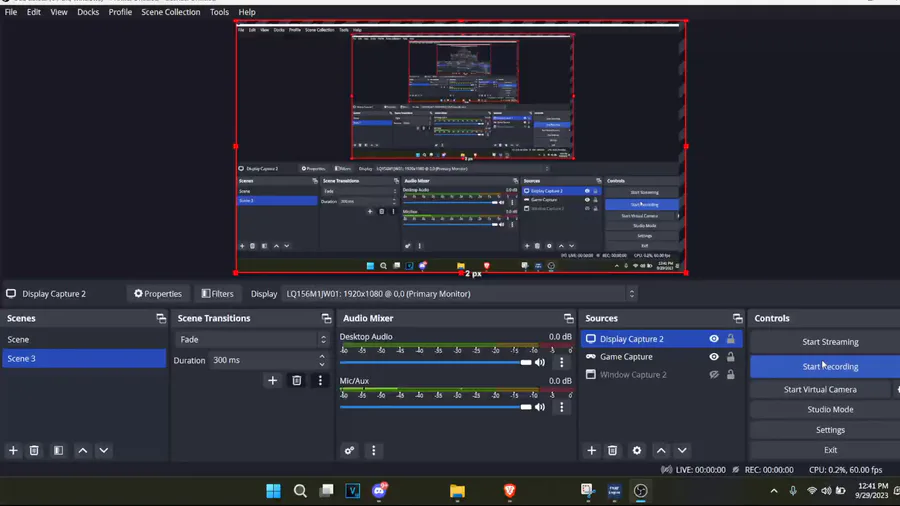Adjust Desktop Audio volume slider
The width and height of the screenshot is (900, 506).
tap(436, 363)
